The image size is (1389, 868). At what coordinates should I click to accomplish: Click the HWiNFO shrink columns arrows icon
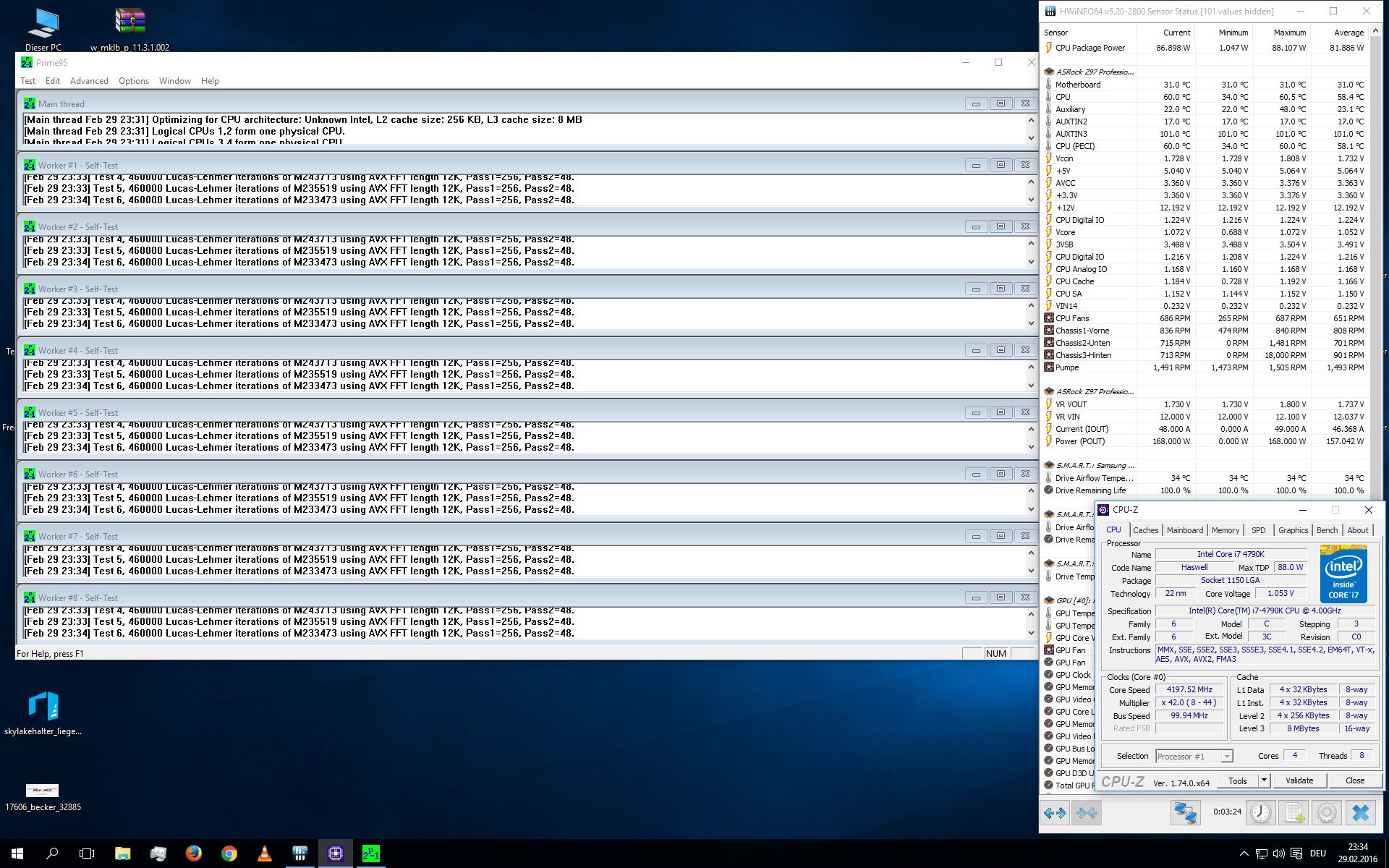[1087, 813]
